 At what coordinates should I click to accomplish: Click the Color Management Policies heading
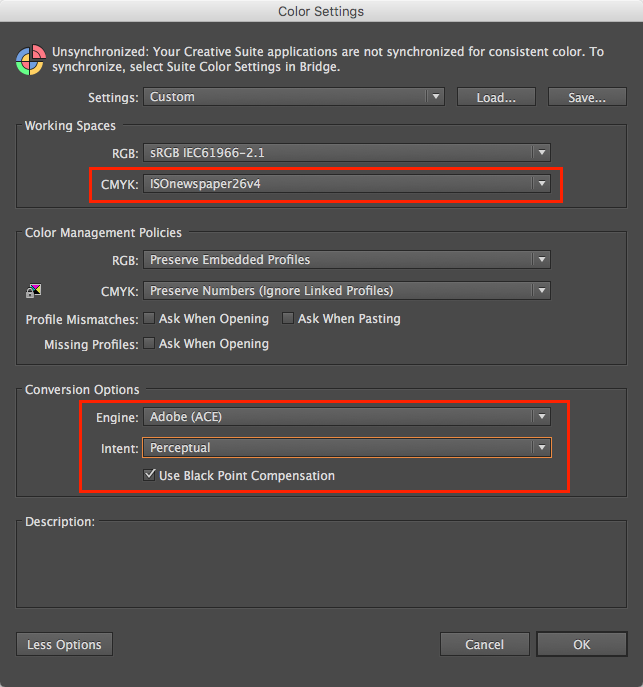tap(103, 233)
